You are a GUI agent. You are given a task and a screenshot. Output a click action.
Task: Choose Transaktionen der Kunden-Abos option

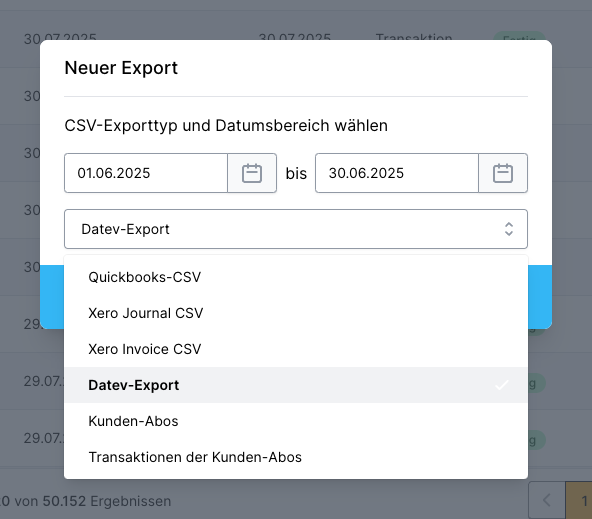tap(296, 457)
